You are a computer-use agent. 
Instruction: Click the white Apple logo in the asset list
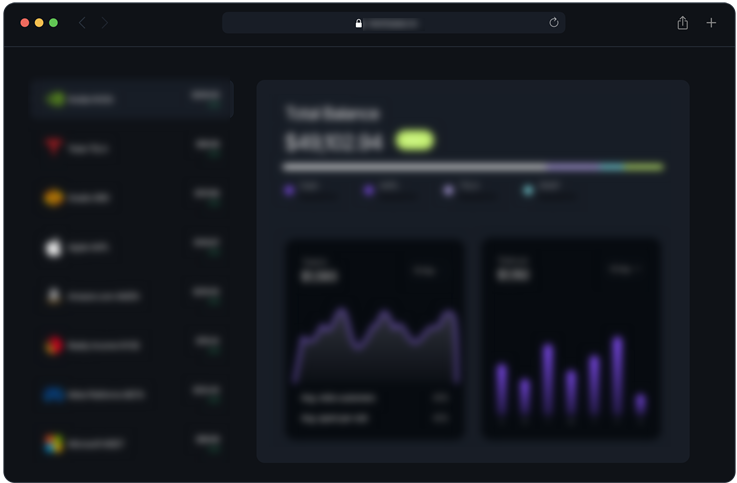coord(54,247)
